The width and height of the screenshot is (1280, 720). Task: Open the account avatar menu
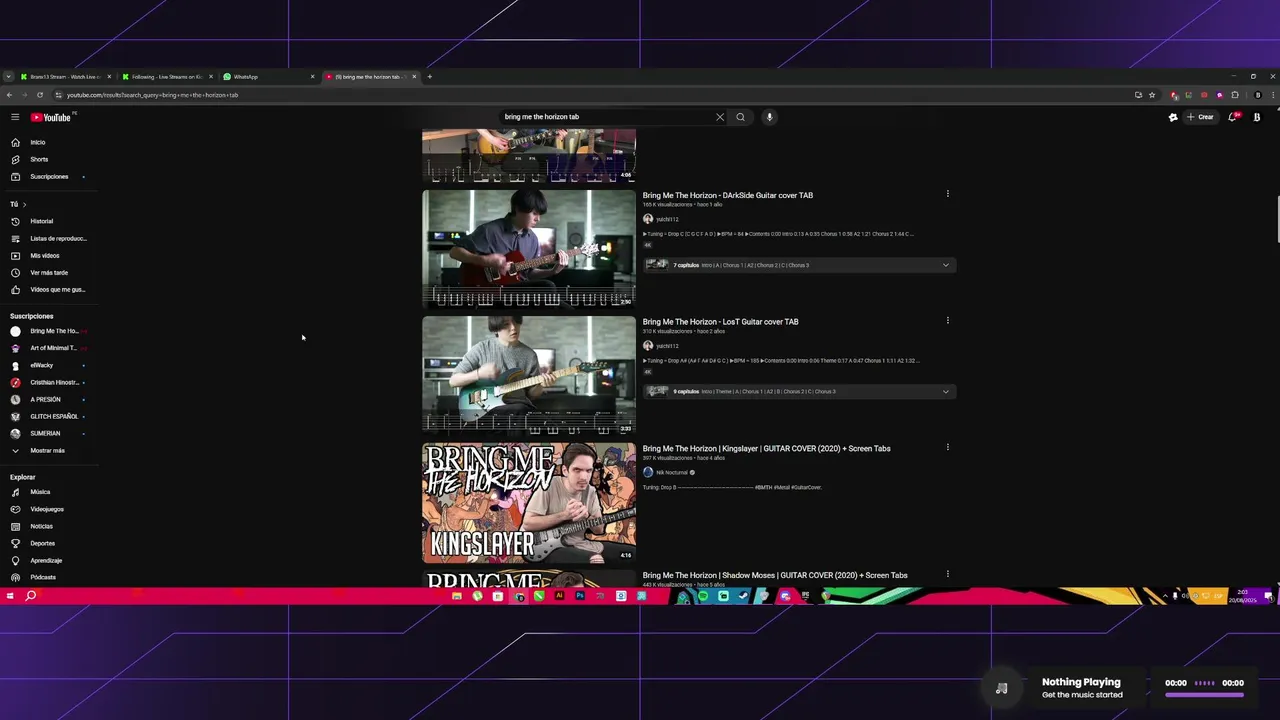point(1257,117)
